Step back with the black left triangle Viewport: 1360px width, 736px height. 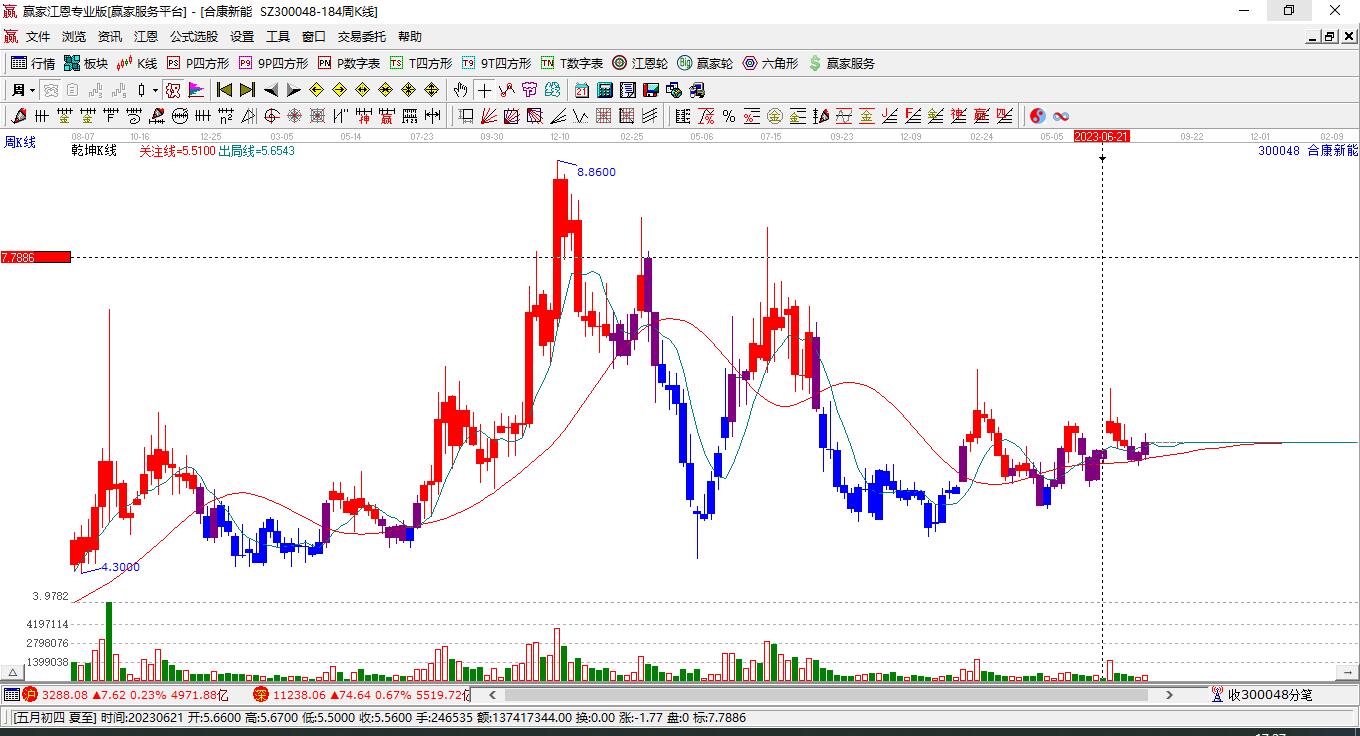click(x=271, y=90)
